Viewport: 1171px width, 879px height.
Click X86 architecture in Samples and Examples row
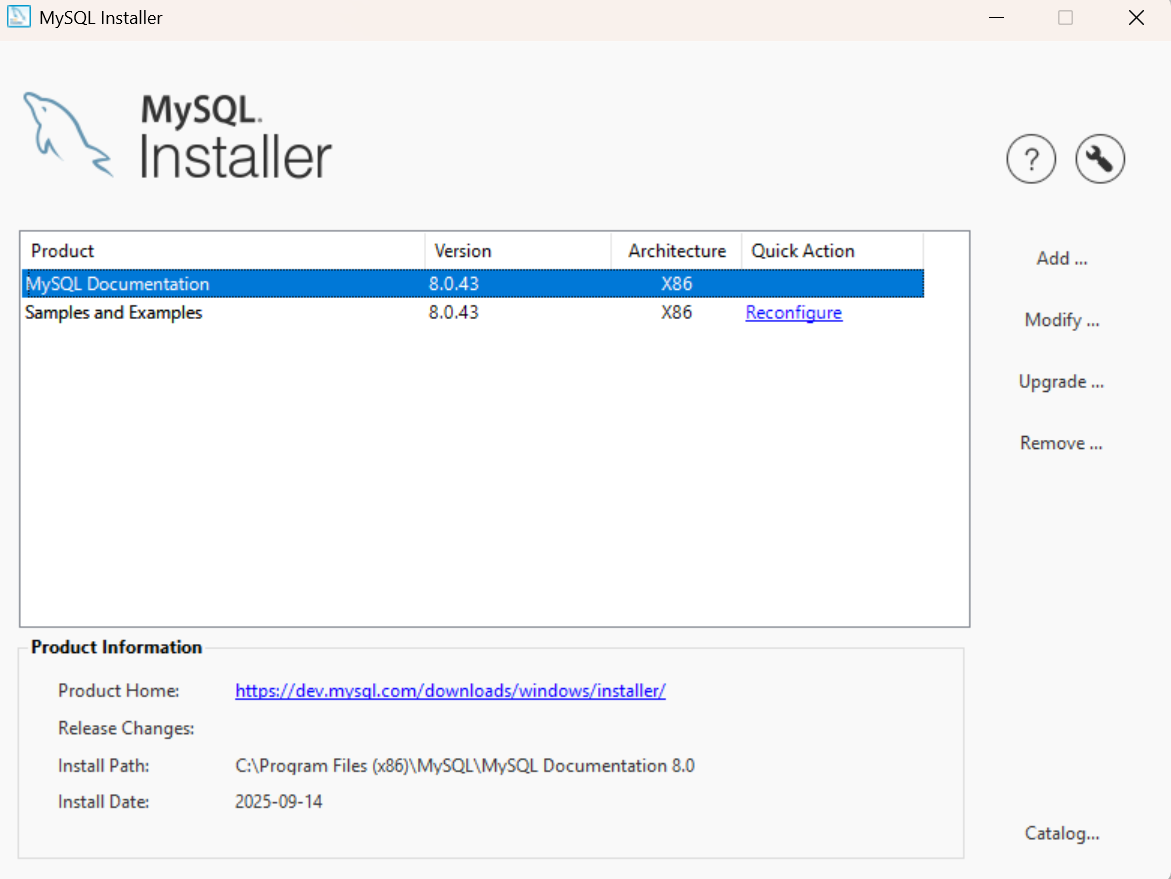coord(677,313)
